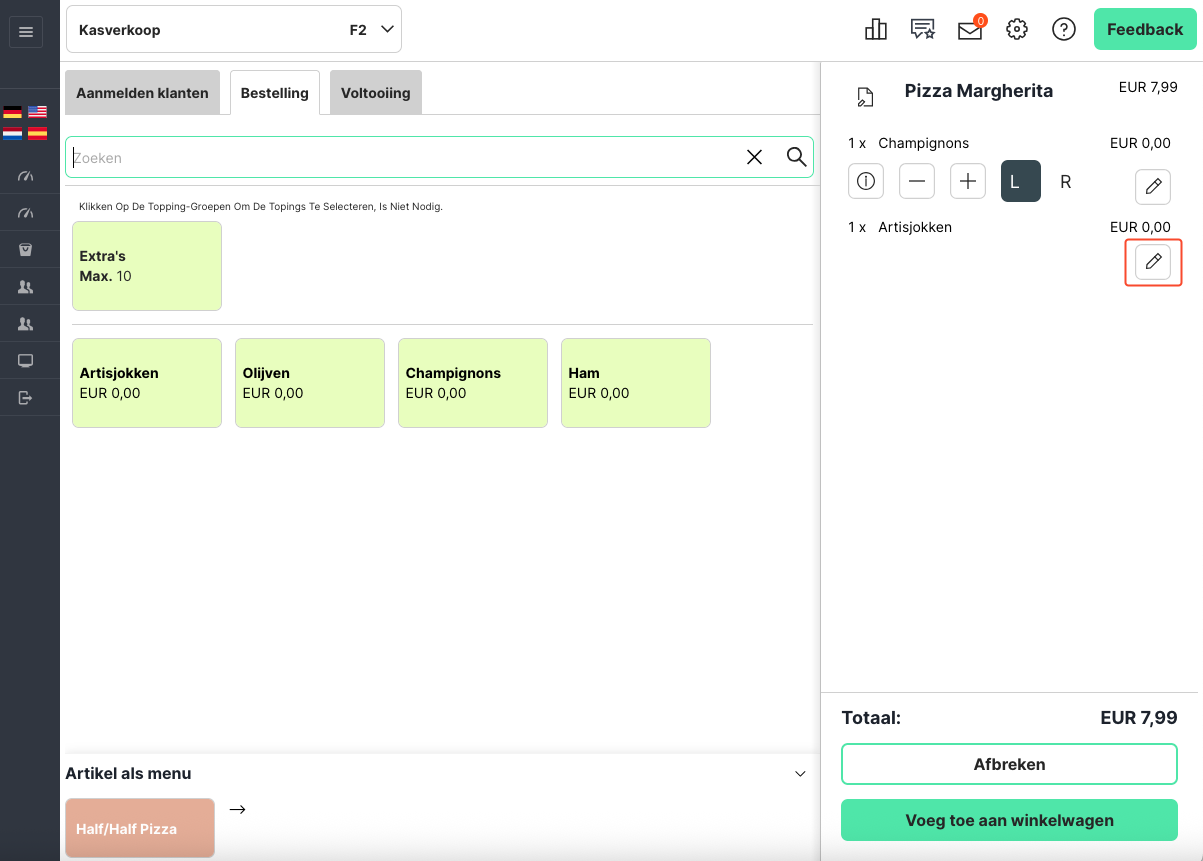Open the Extra's topping group tile
Image resolution: width=1203 pixels, height=861 pixels.
pos(147,266)
